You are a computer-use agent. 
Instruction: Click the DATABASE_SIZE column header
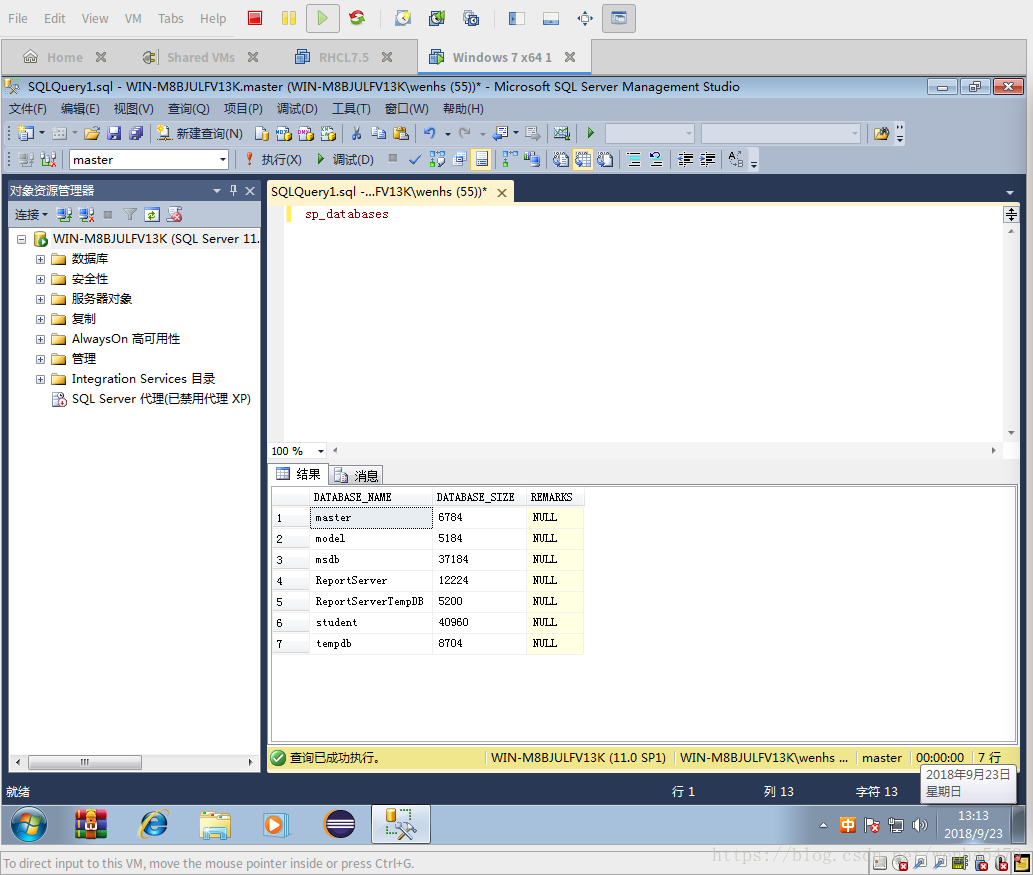click(479, 497)
